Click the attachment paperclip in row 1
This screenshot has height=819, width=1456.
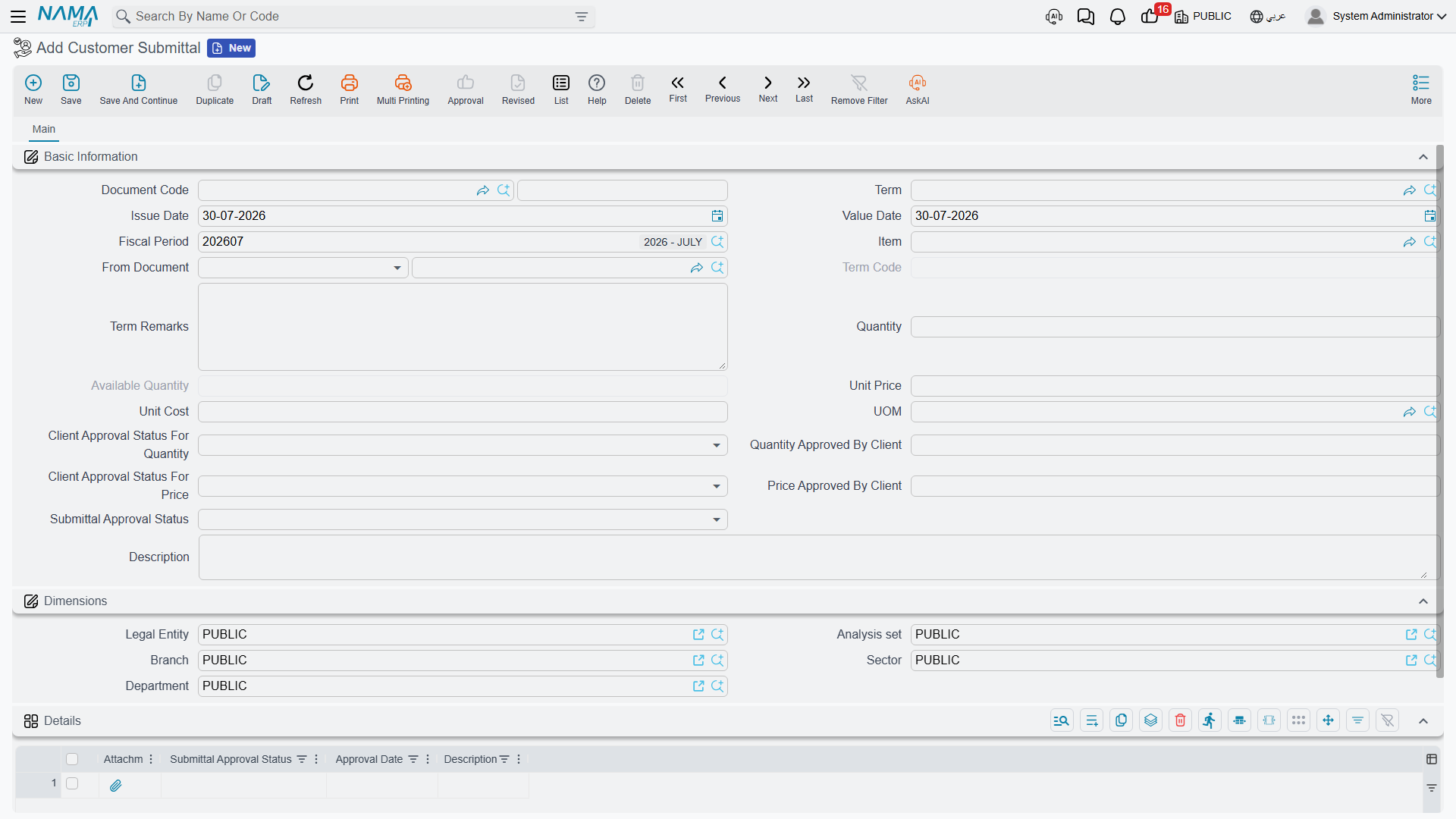pos(115,786)
